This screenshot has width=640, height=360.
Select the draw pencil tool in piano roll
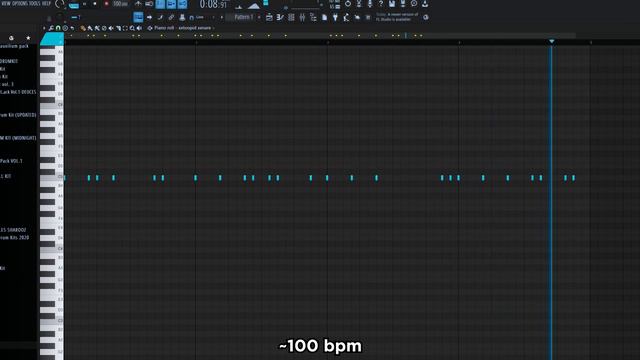point(83,28)
